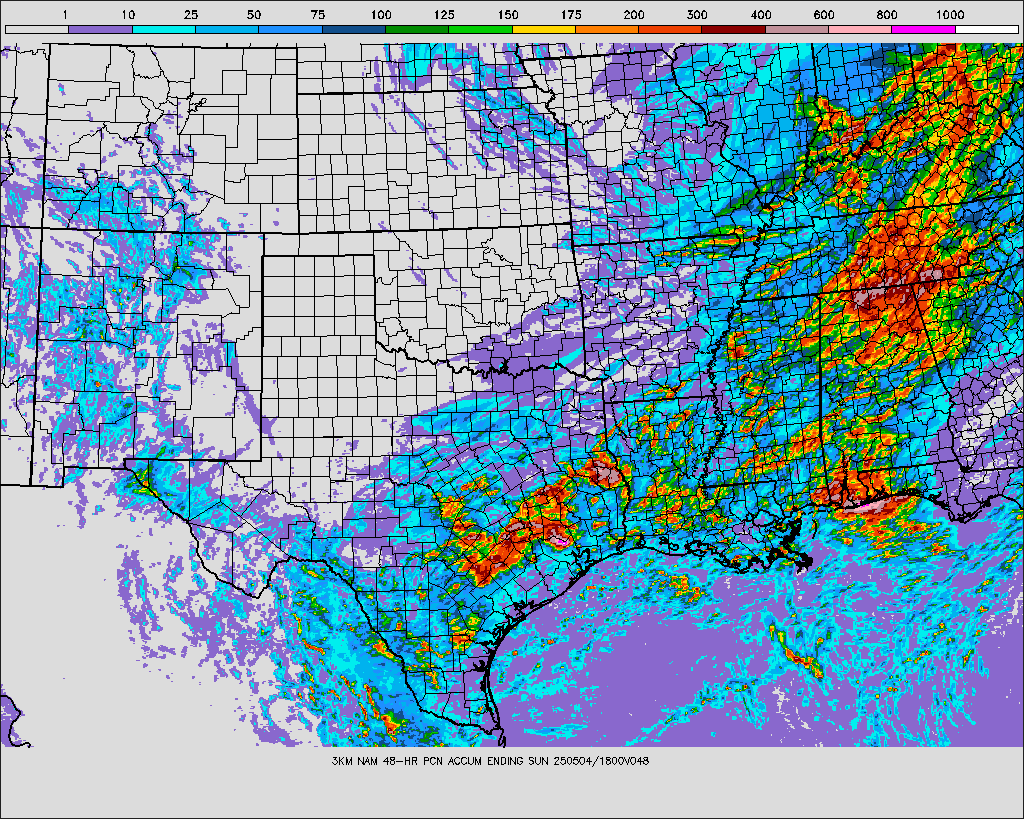Click the legend label 100
The image size is (1024, 819).
(x=381, y=14)
